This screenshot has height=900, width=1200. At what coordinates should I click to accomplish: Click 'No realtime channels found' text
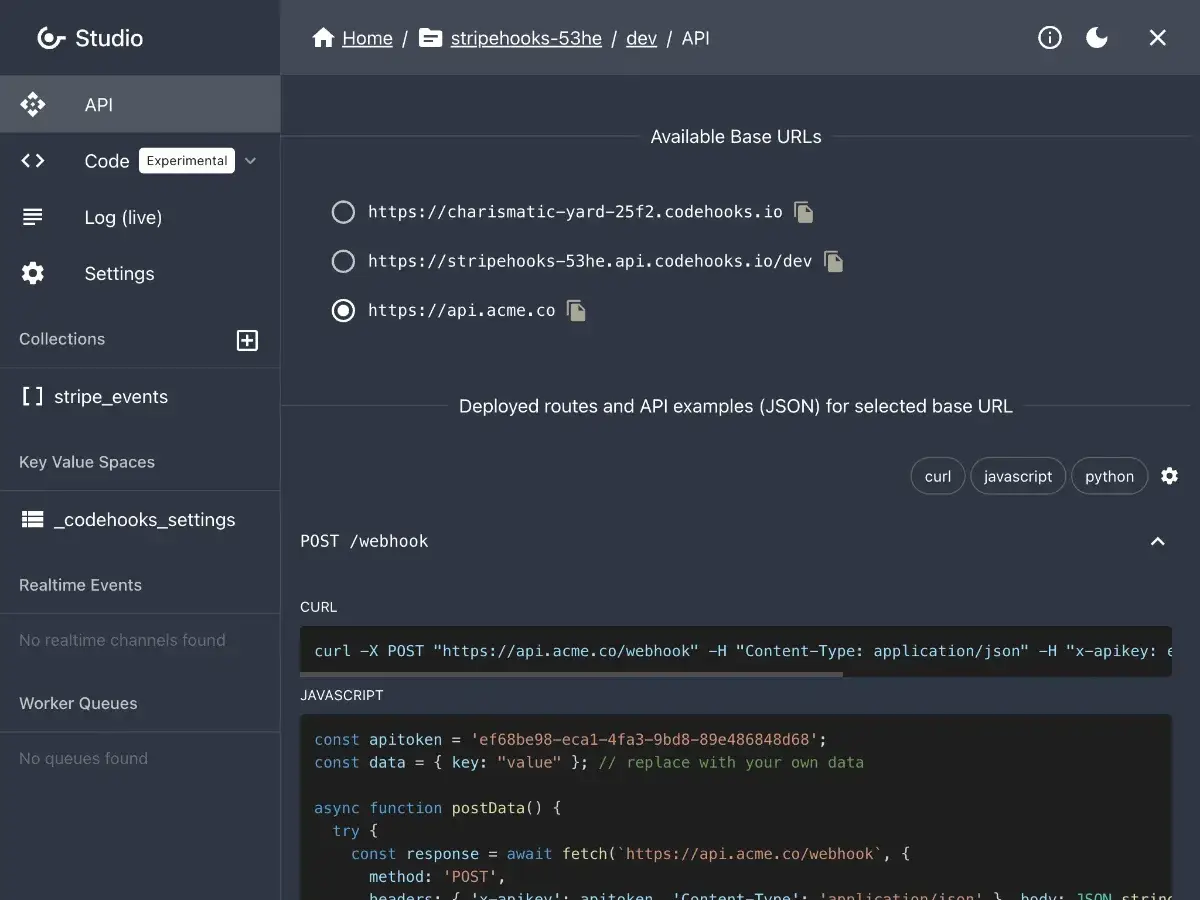[x=122, y=640]
